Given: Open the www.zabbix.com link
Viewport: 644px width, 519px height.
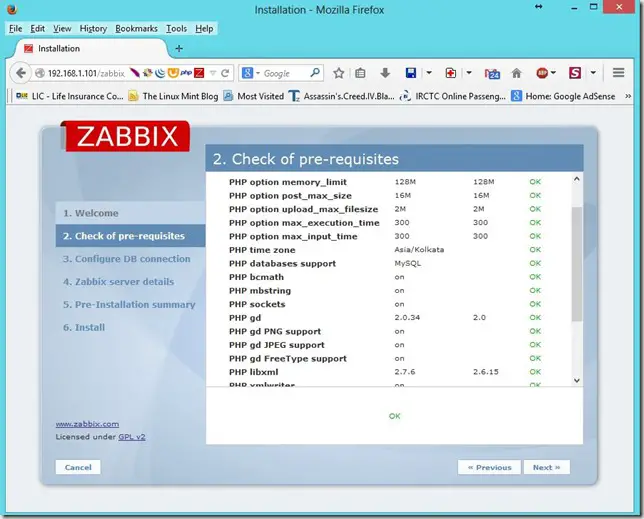Looking at the screenshot, I should [x=87, y=424].
